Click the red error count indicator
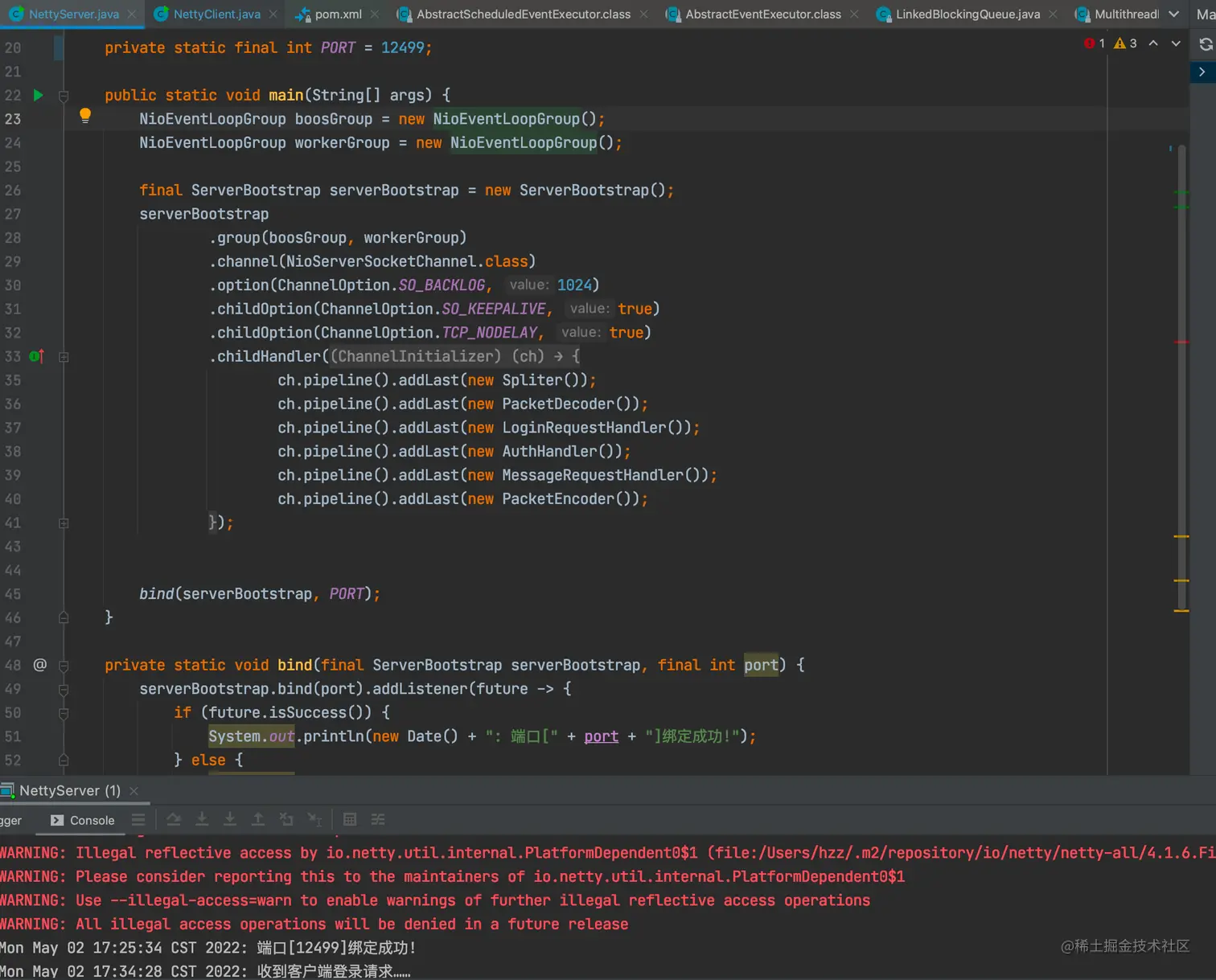The width and height of the screenshot is (1216, 980). point(1095,43)
